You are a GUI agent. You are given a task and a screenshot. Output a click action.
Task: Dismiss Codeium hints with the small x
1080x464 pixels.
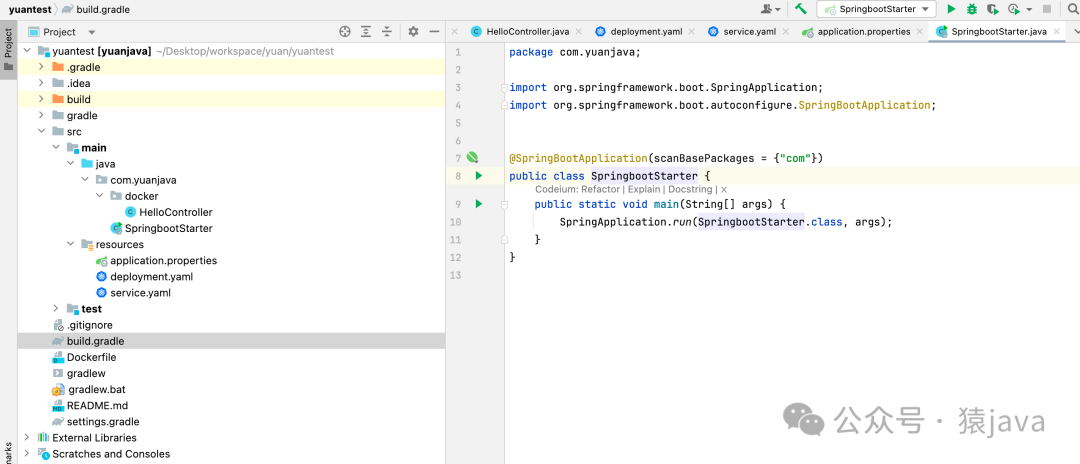tap(724, 189)
